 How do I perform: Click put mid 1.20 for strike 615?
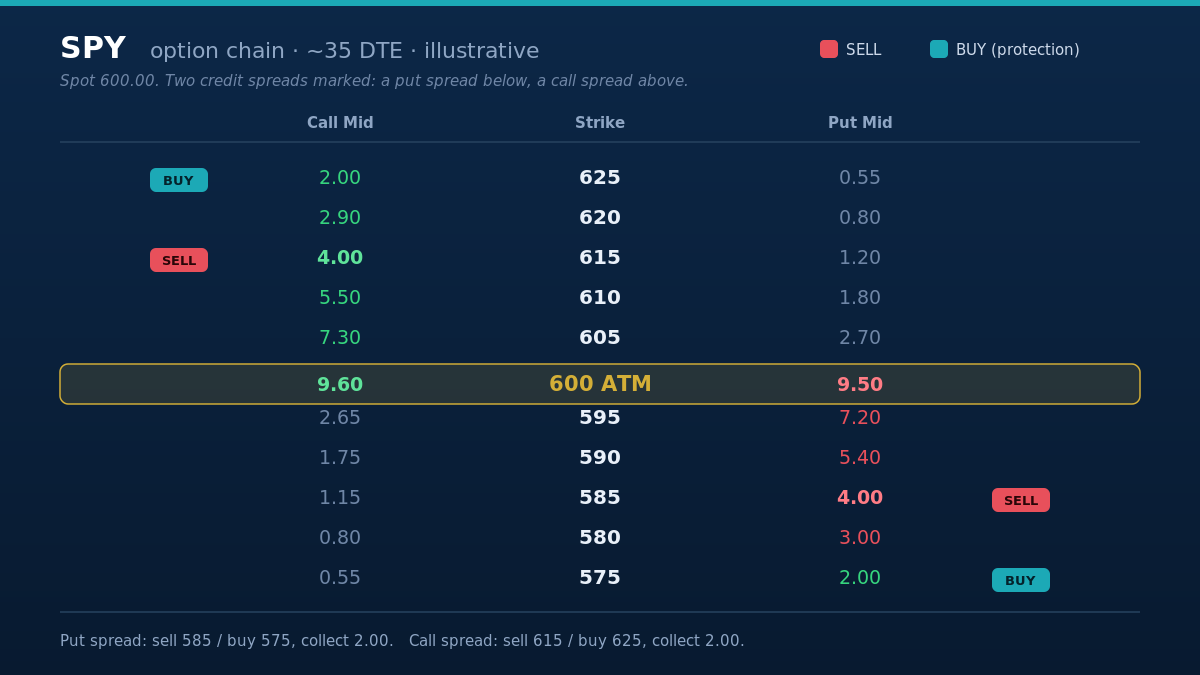[860, 258]
